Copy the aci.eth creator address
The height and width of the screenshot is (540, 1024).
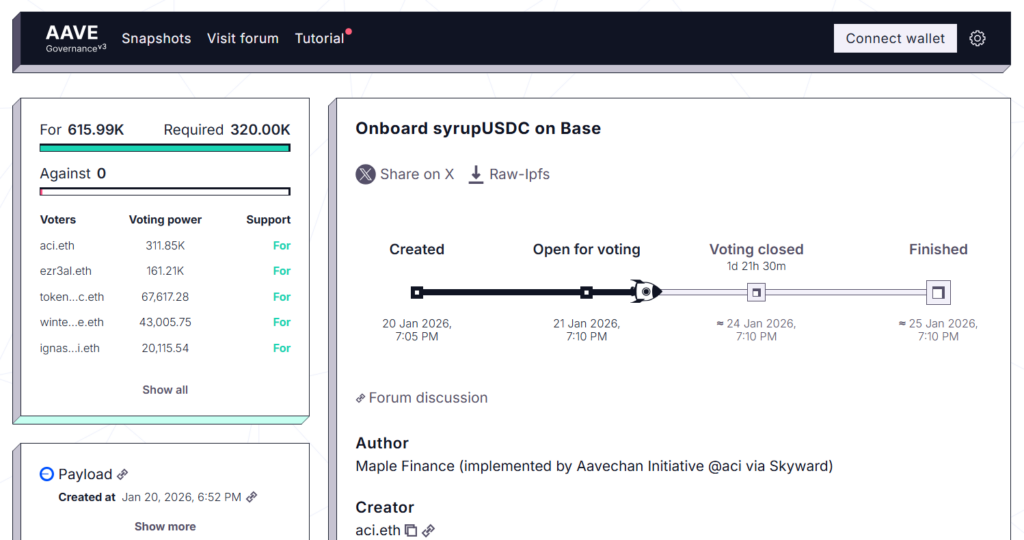411,530
